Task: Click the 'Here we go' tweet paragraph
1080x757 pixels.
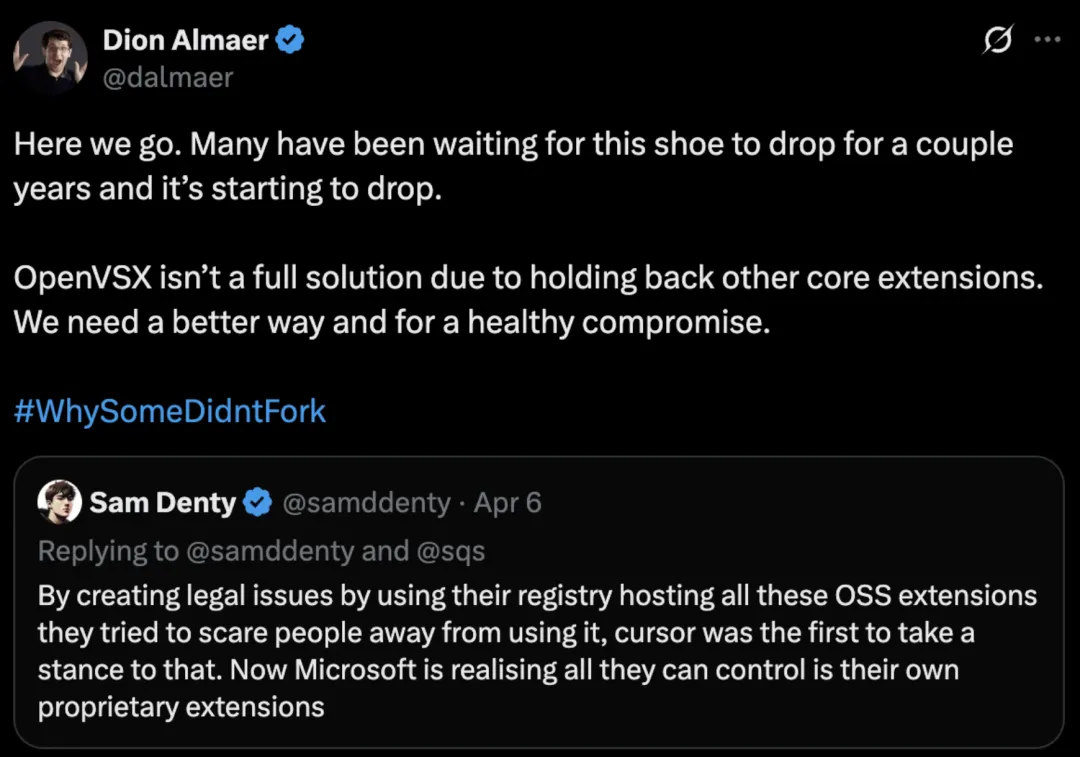Action: click(x=513, y=166)
